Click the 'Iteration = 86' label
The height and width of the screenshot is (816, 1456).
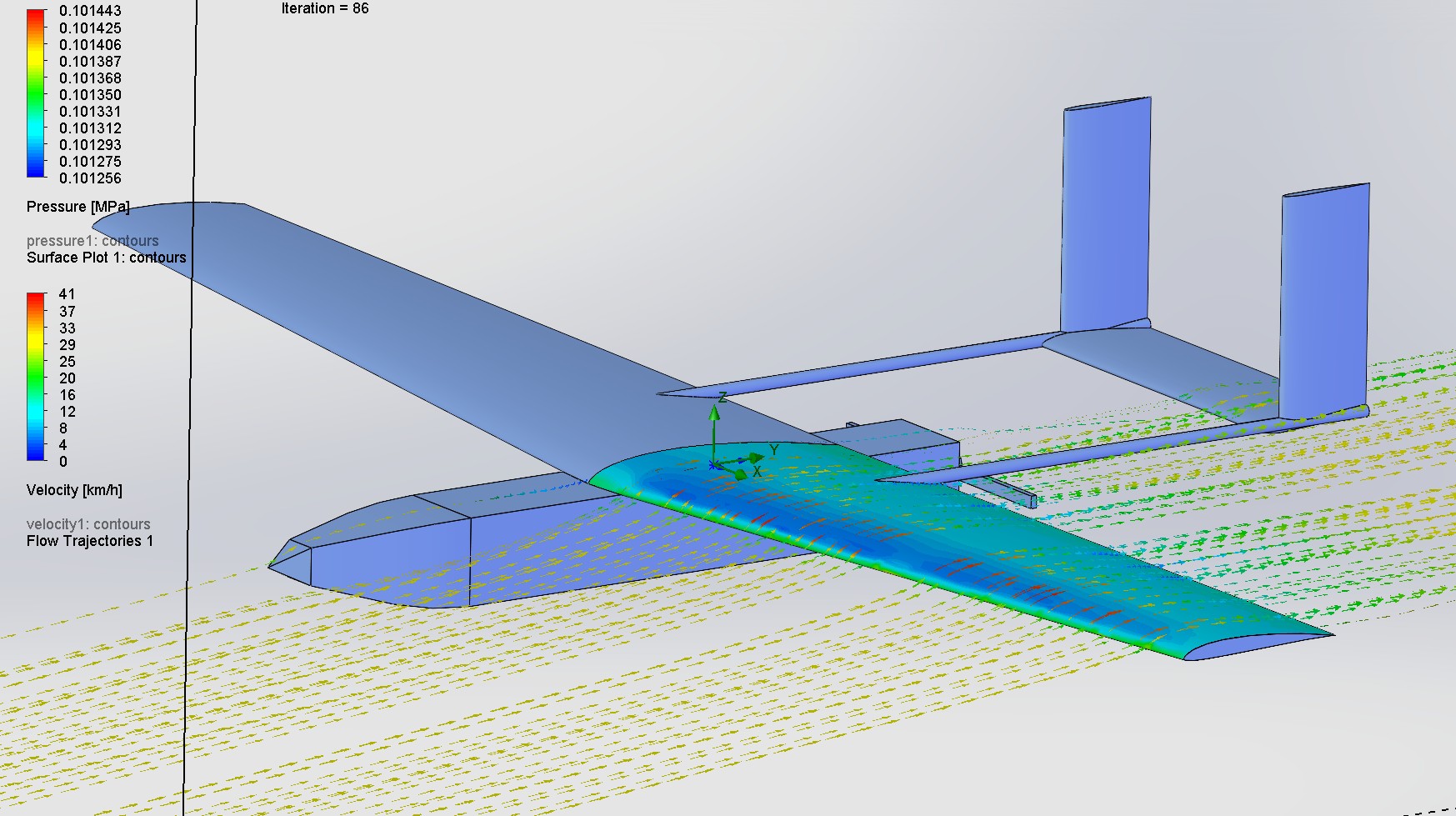coord(325,8)
